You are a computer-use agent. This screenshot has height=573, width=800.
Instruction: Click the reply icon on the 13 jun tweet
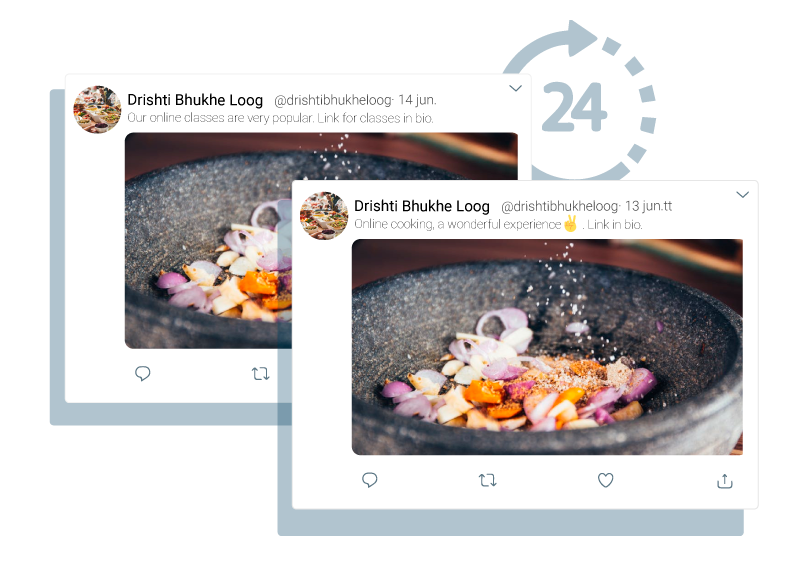tap(369, 480)
